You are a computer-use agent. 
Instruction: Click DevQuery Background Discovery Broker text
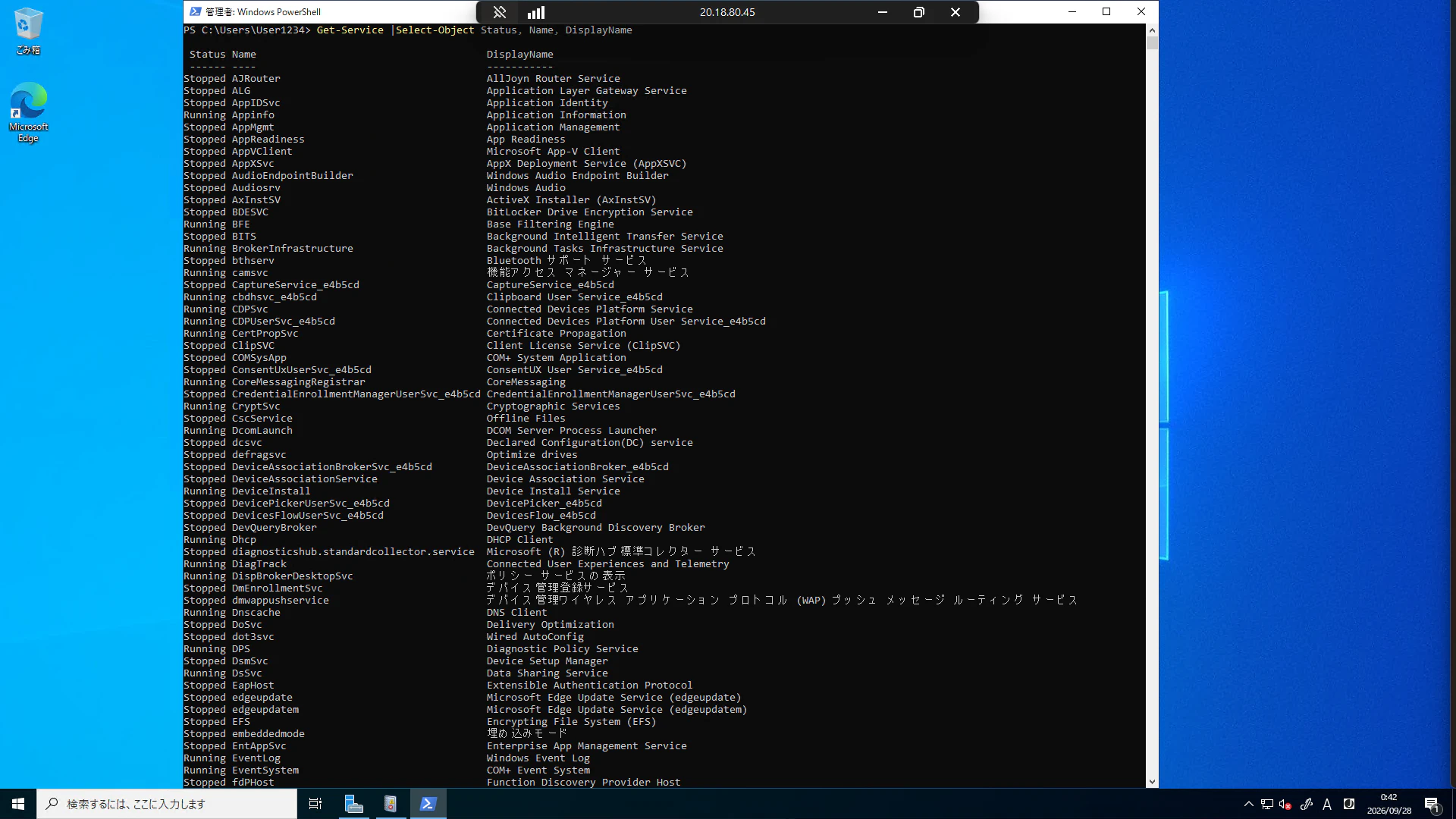(595, 527)
